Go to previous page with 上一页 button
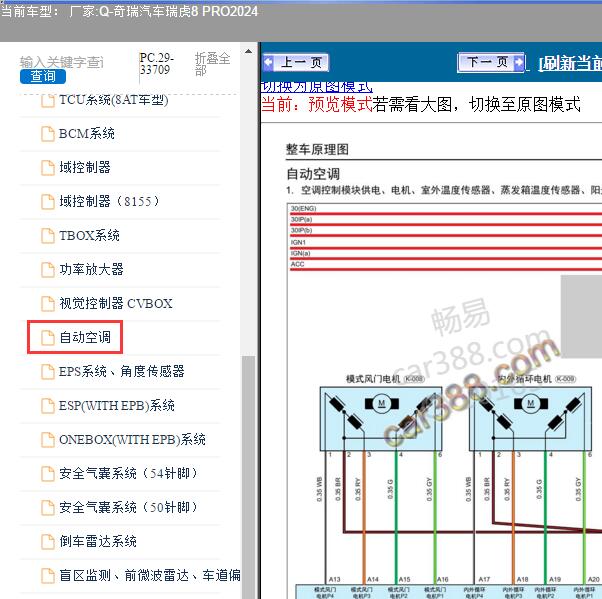The width and height of the screenshot is (602, 599). pos(296,62)
